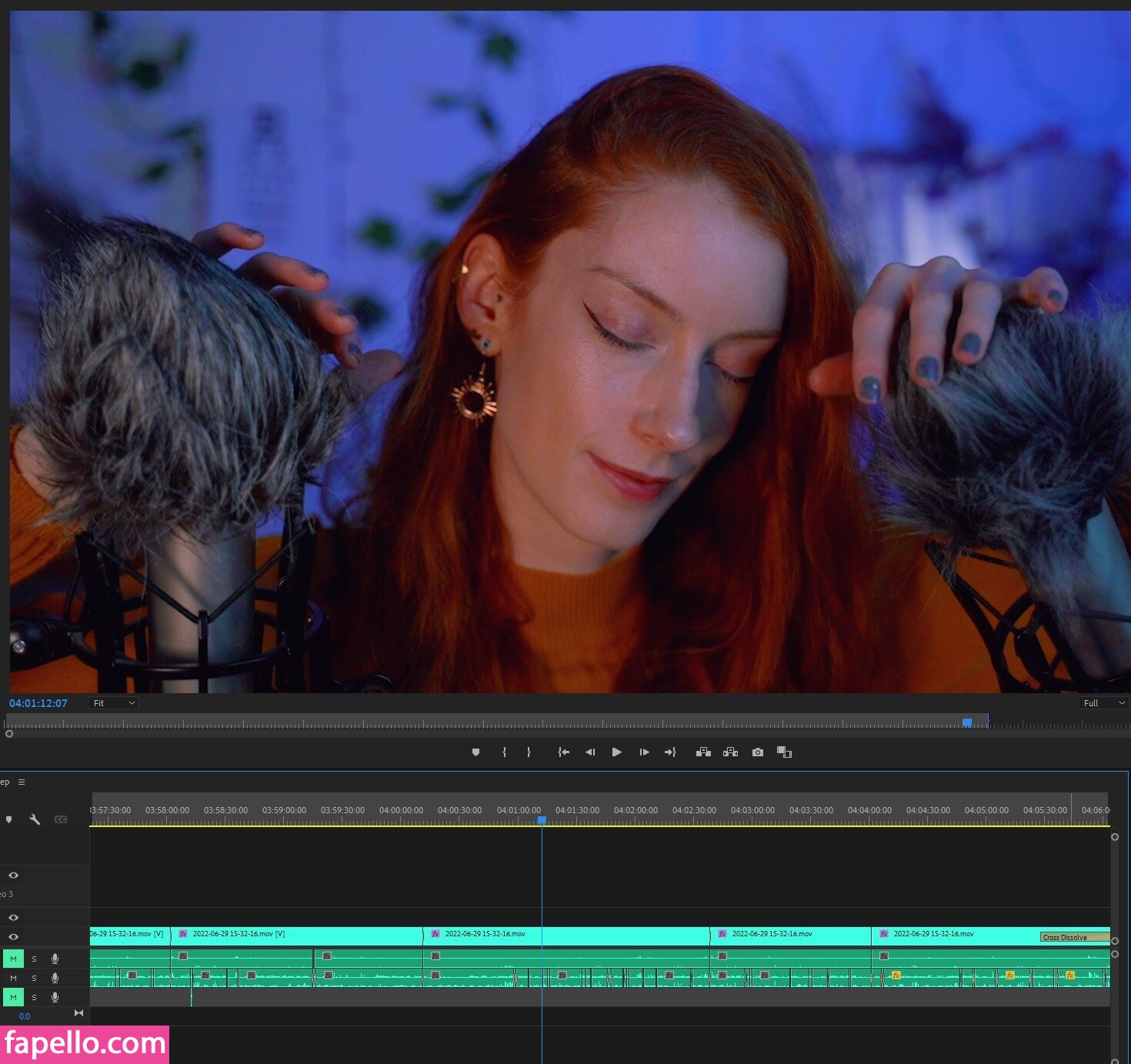Solo the second audio track

[x=34, y=978]
